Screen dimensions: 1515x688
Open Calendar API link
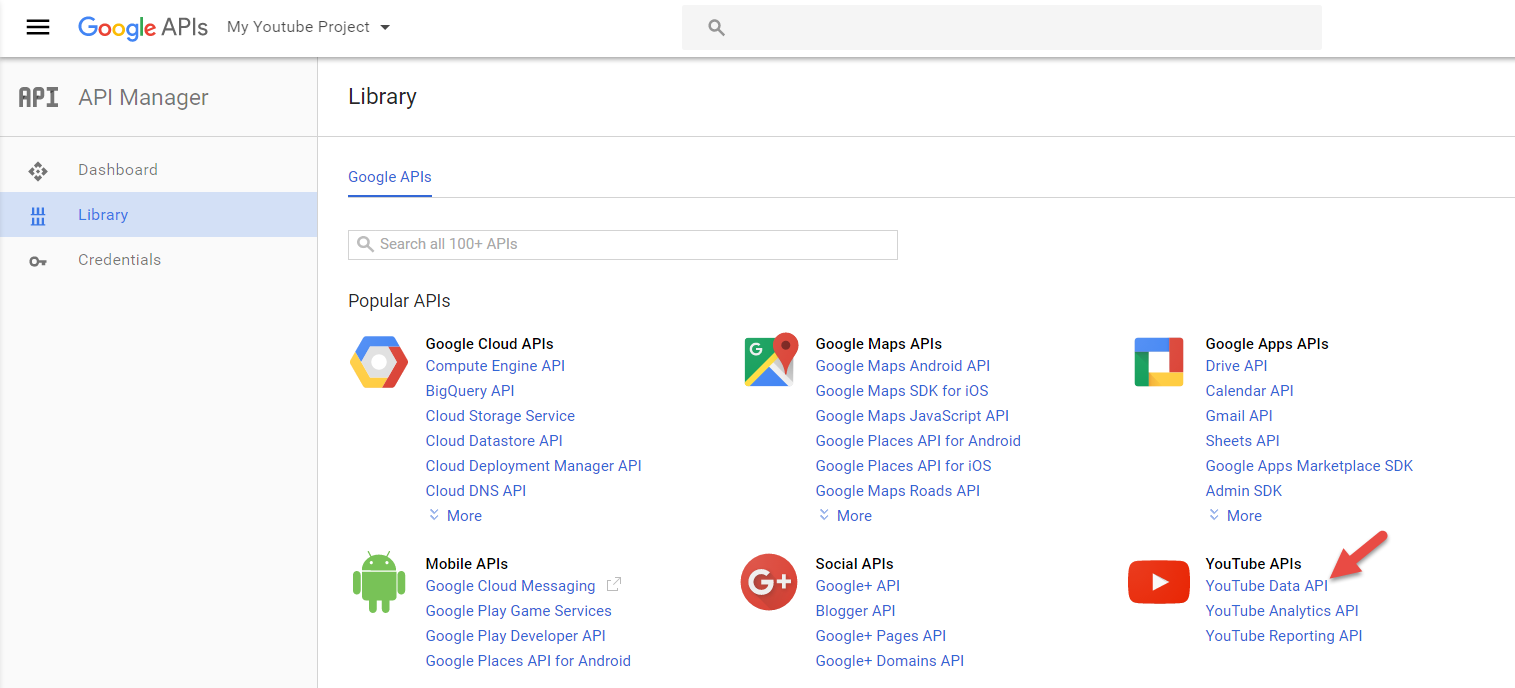click(x=1250, y=391)
